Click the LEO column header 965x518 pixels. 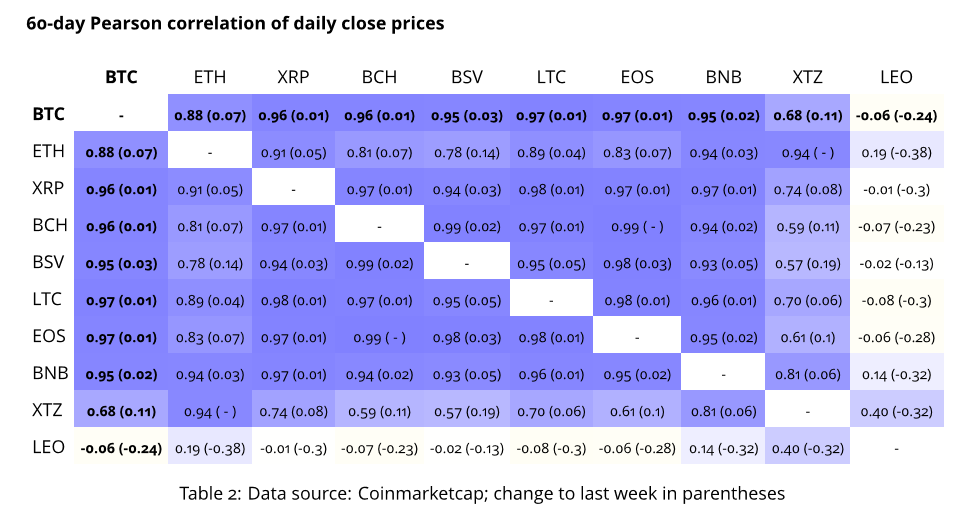click(x=896, y=77)
